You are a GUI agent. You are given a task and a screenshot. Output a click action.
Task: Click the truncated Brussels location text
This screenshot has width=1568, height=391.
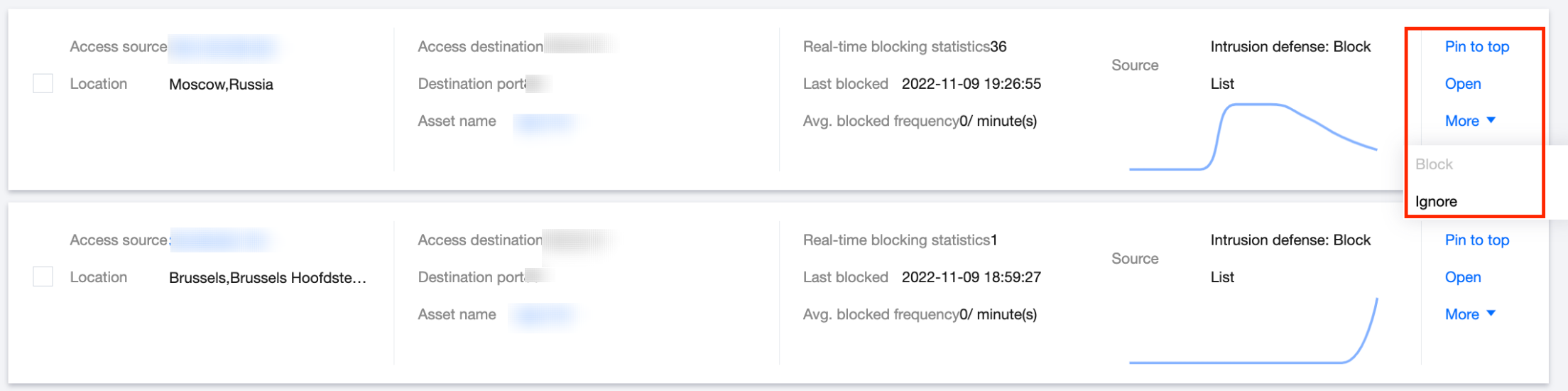(x=268, y=278)
